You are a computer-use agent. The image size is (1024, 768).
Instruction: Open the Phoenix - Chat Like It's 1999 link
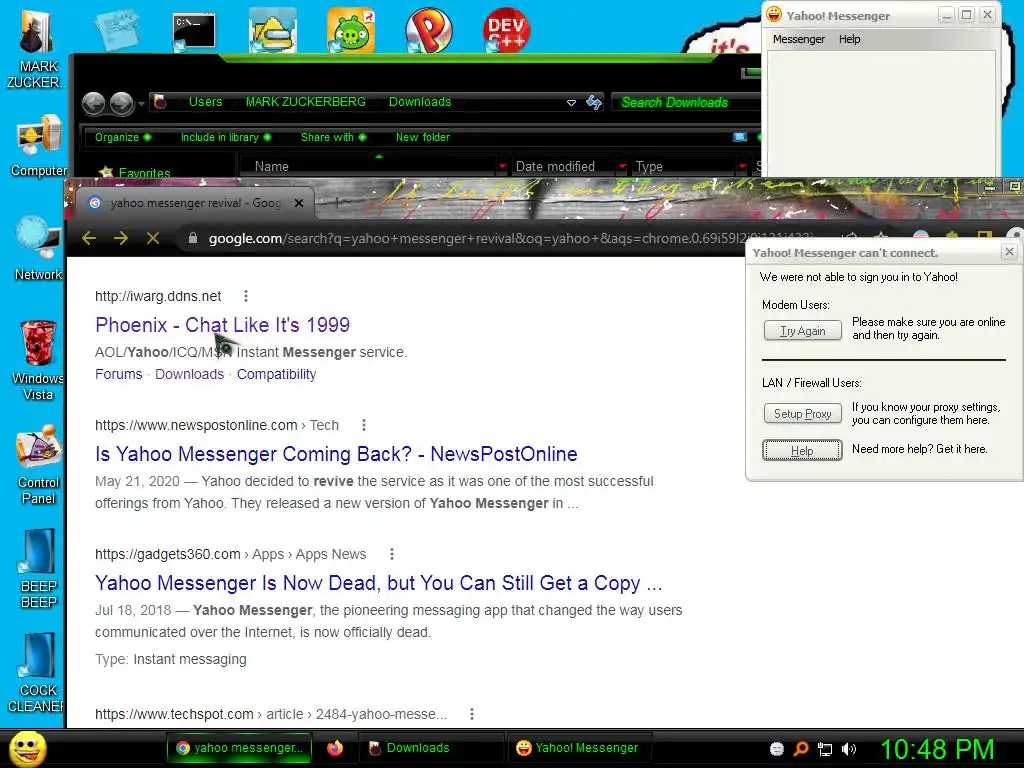(x=222, y=325)
